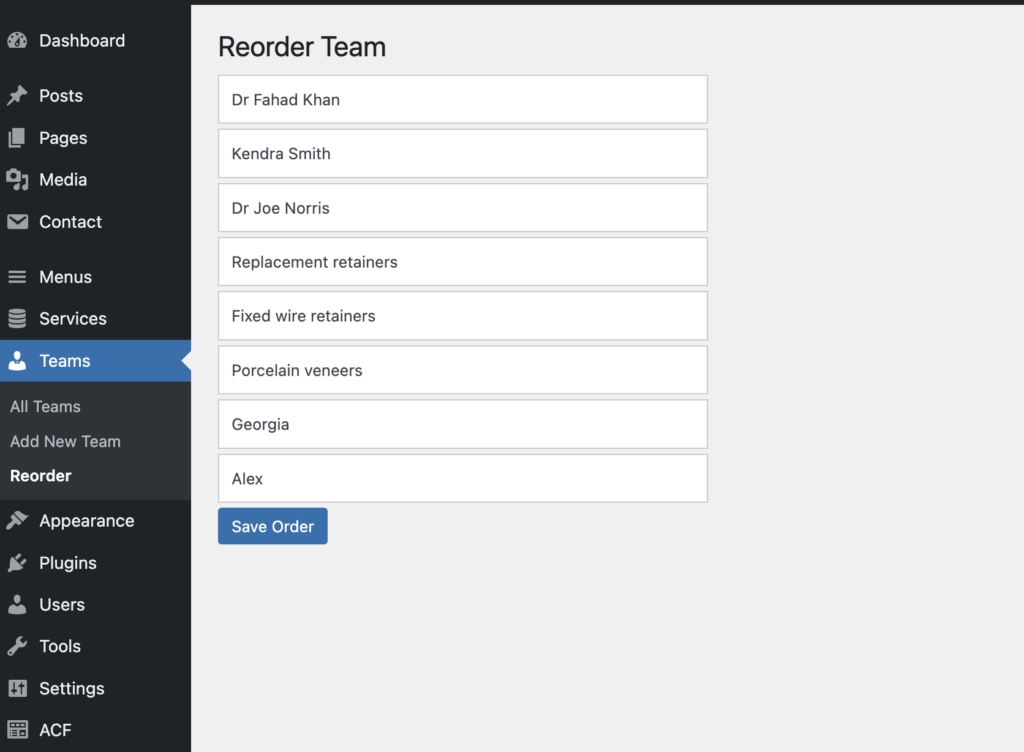Open the ACF panel icon
The image size is (1024, 752).
coord(17,730)
